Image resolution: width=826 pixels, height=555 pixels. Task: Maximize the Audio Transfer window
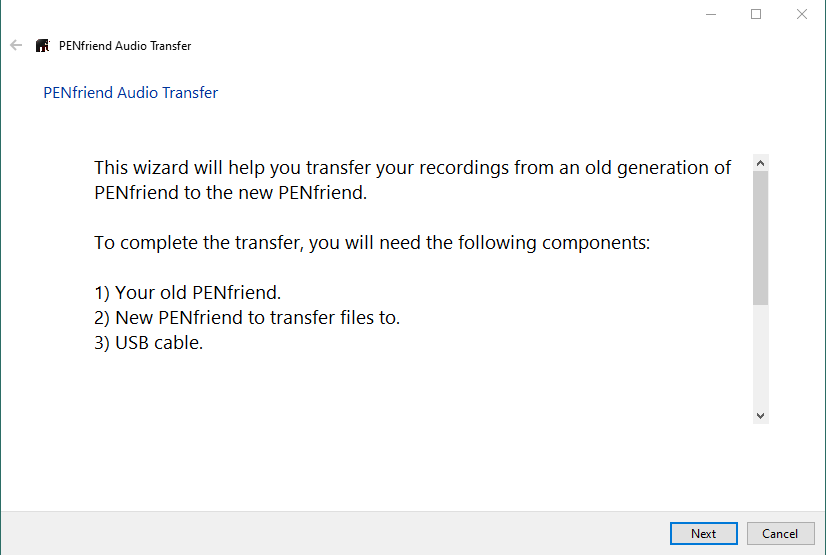[x=756, y=14]
